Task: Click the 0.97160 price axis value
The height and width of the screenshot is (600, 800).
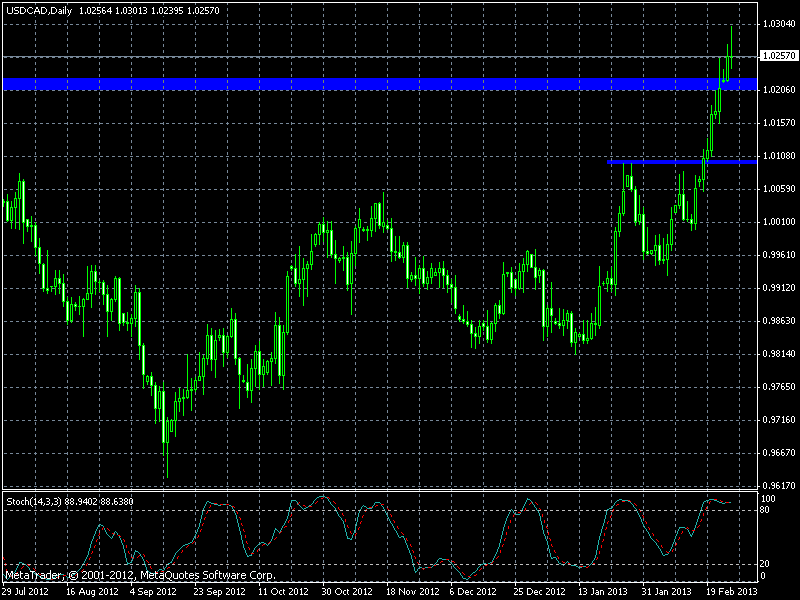Action: pyautogui.click(x=779, y=419)
